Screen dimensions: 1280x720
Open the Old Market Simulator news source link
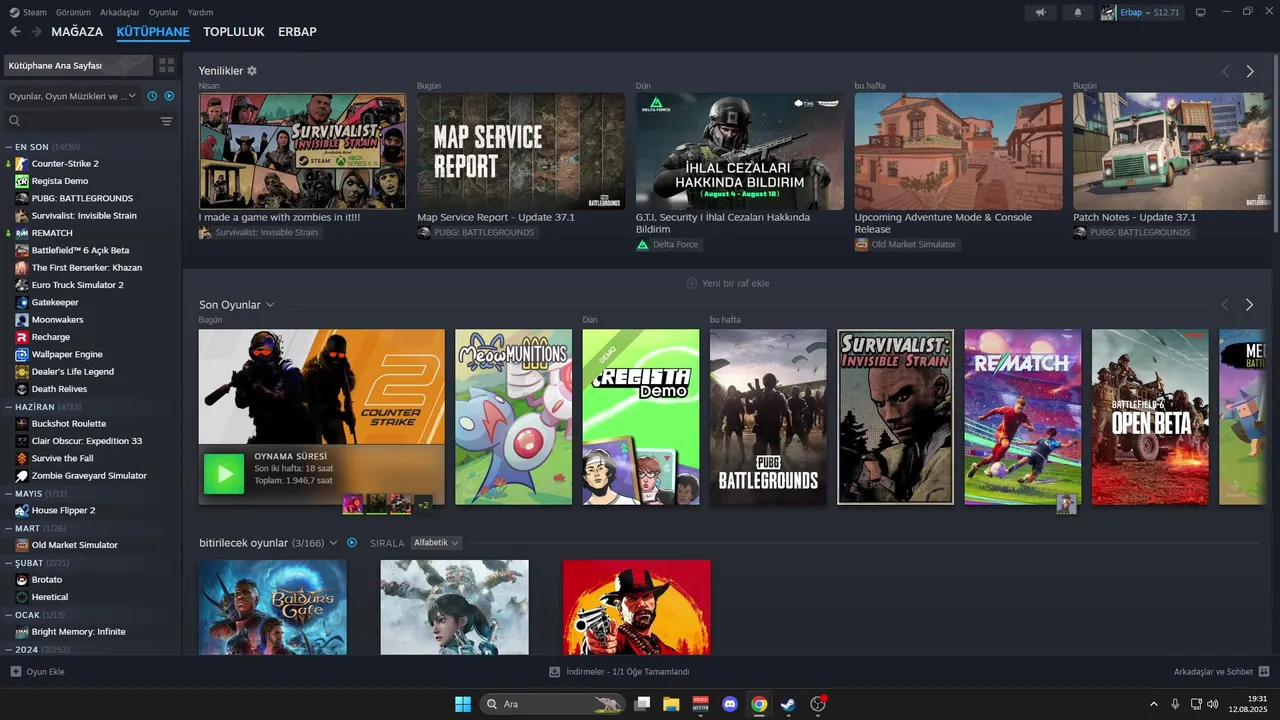[907, 244]
